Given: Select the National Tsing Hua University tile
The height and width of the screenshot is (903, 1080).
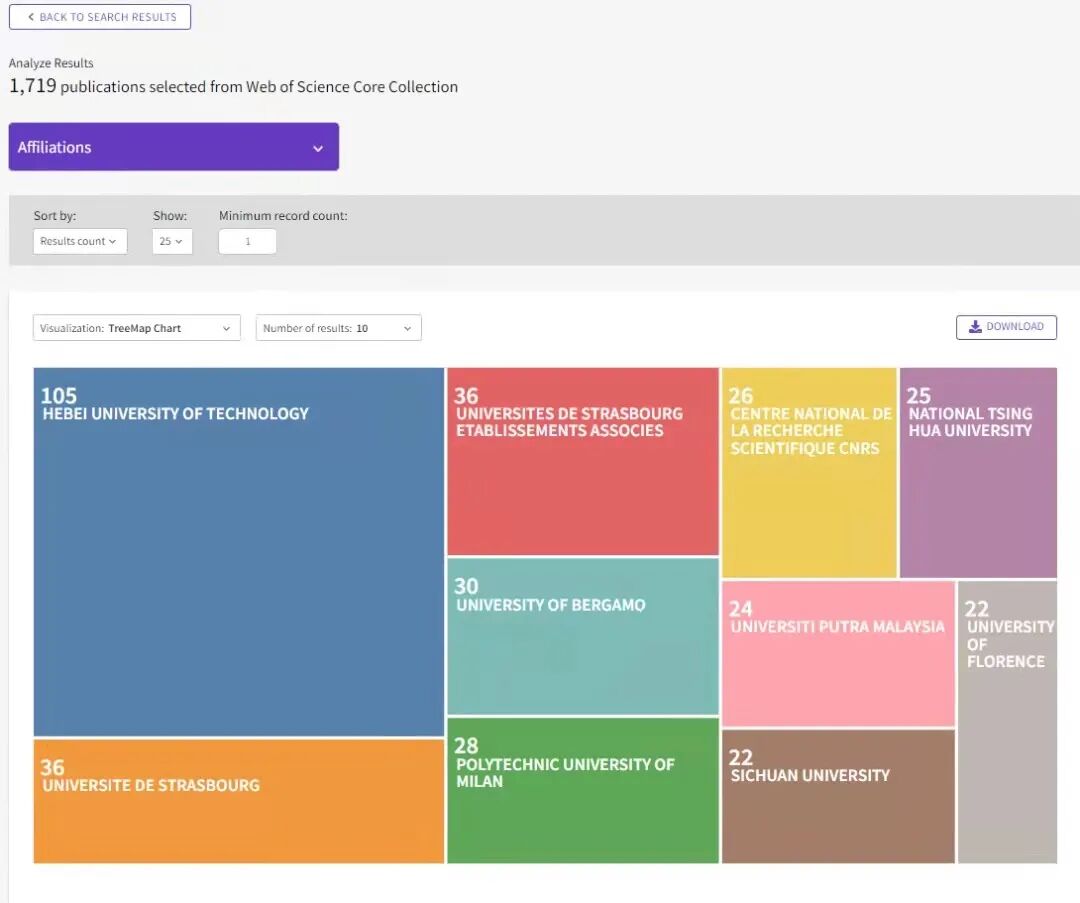Looking at the screenshot, I should [x=978, y=473].
